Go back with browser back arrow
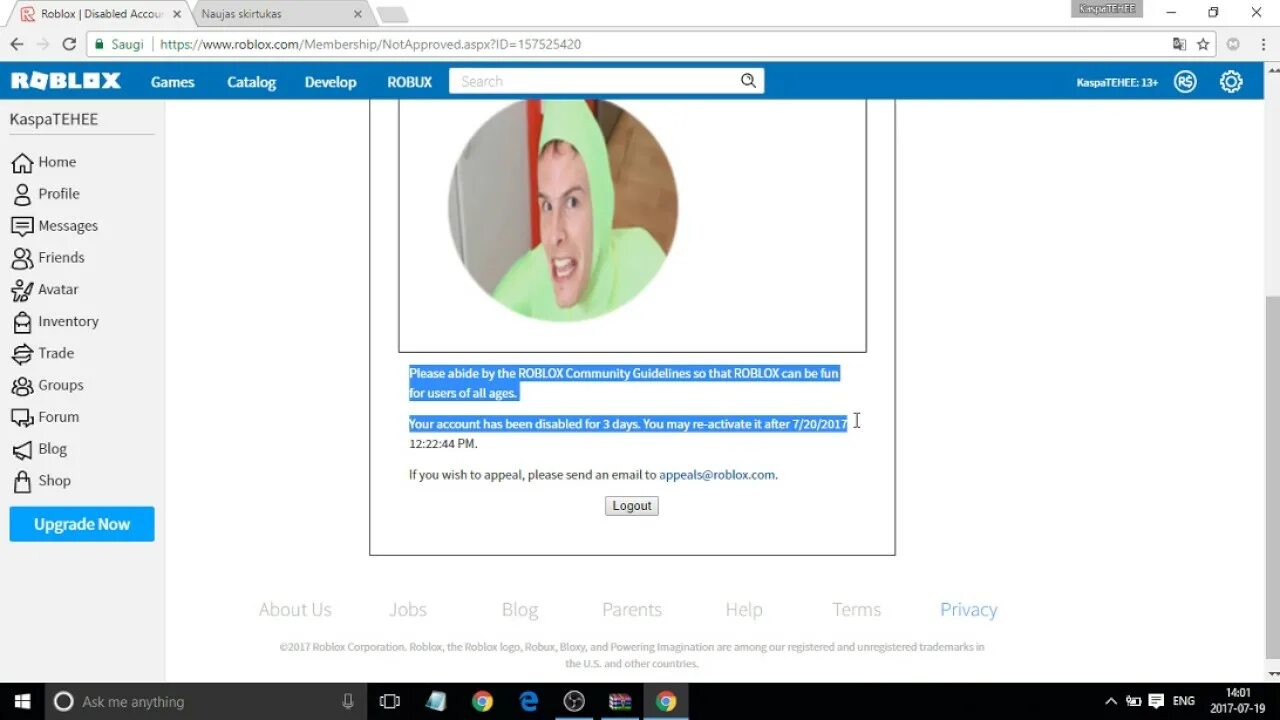This screenshot has width=1280, height=720. click(x=16, y=44)
